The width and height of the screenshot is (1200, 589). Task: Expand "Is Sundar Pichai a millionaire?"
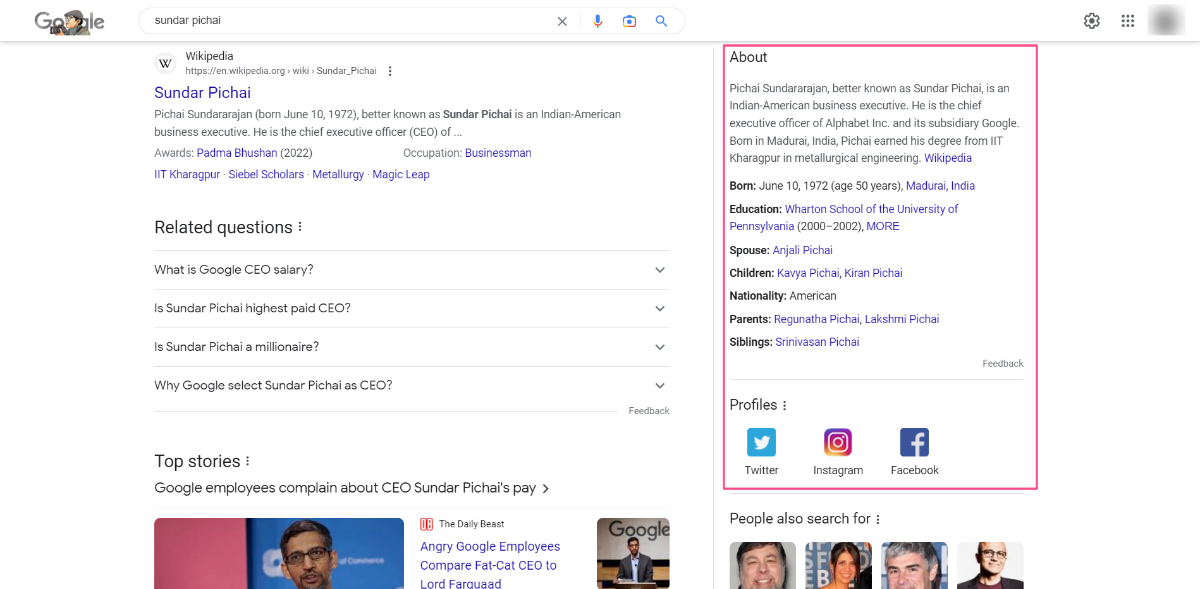point(411,347)
